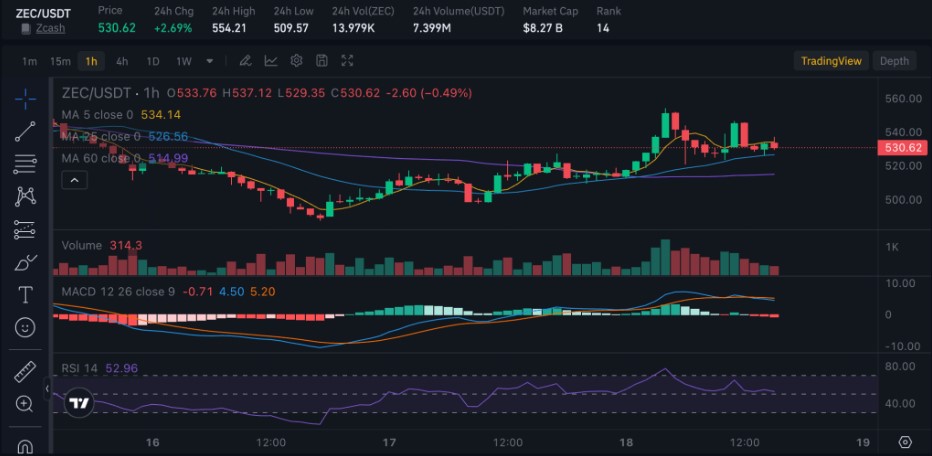Select the 1h timeframe
Image resolution: width=932 pixels, height=456 pixels.
coord(91,61)
